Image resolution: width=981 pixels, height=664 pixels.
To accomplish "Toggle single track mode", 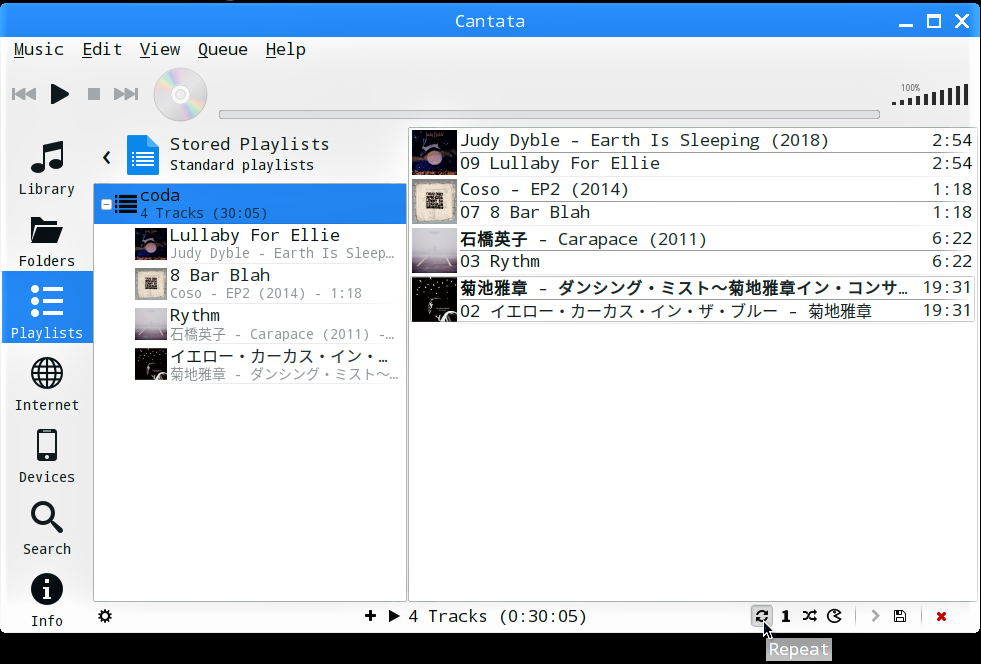I will (x=786, y=616).
